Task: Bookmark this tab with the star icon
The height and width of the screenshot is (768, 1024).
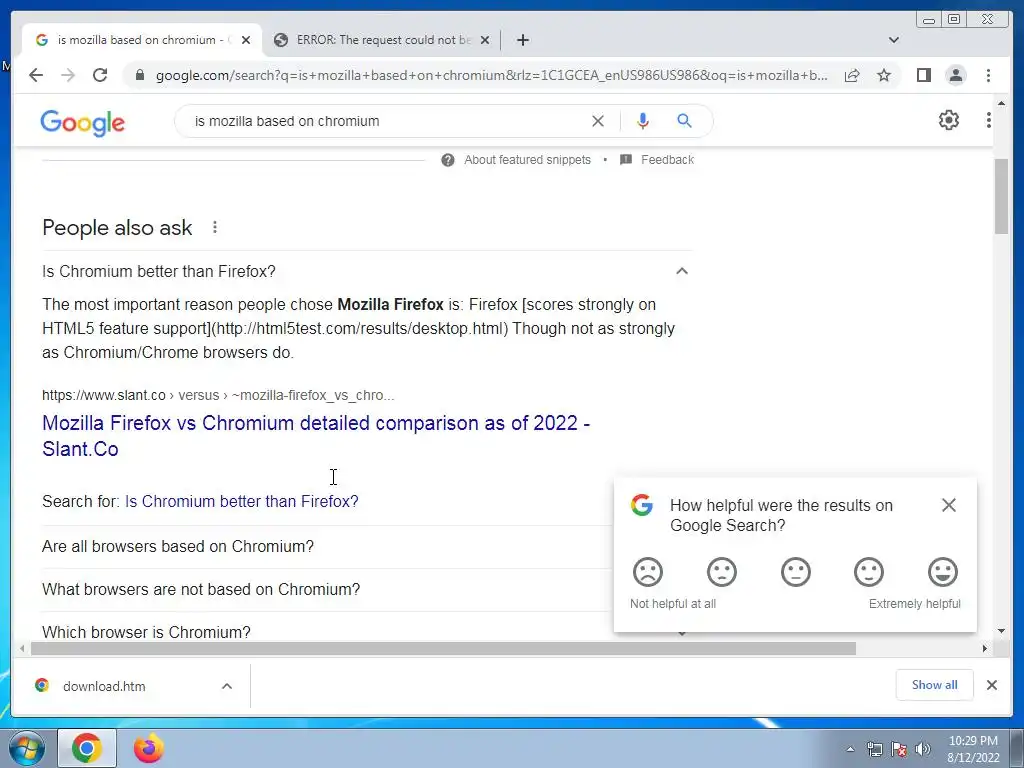Action: point(884,75)
